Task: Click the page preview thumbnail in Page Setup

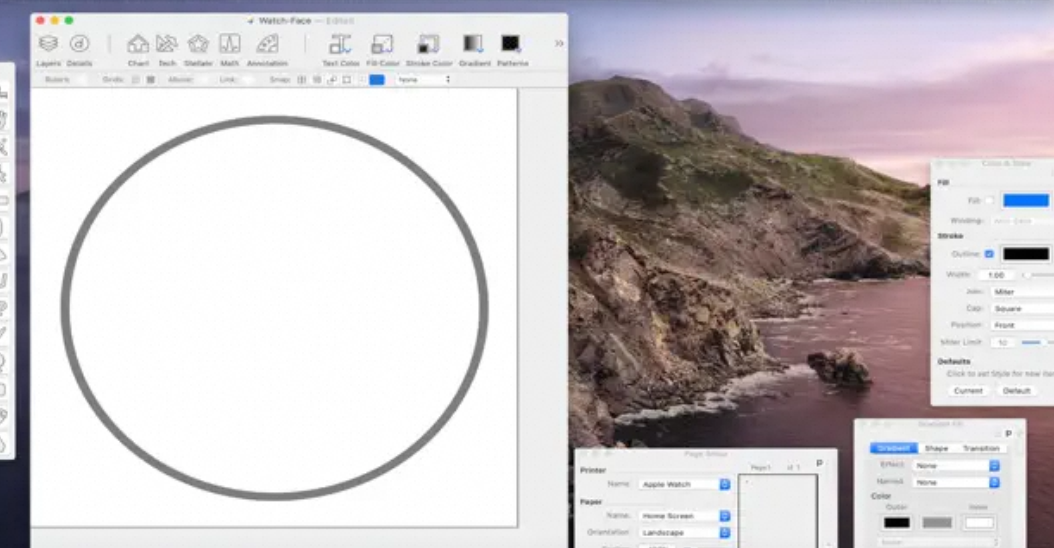Action: [x=778, y=511]
